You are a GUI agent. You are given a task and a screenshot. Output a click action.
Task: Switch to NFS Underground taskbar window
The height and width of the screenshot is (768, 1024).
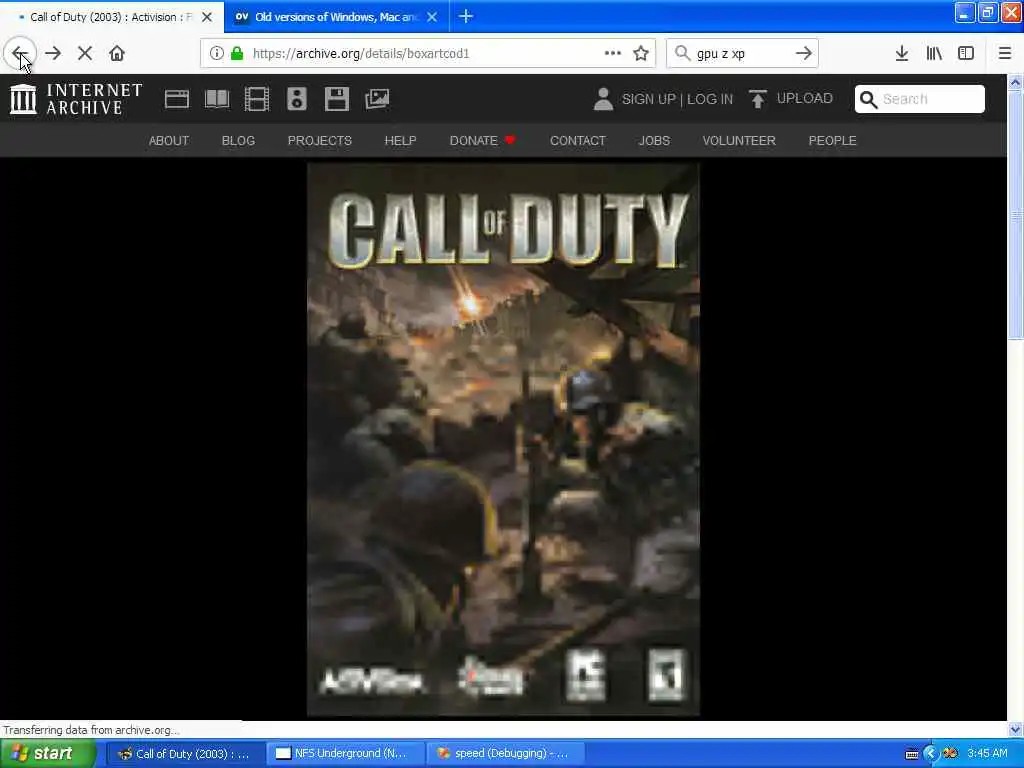click(x=345, y=754)
